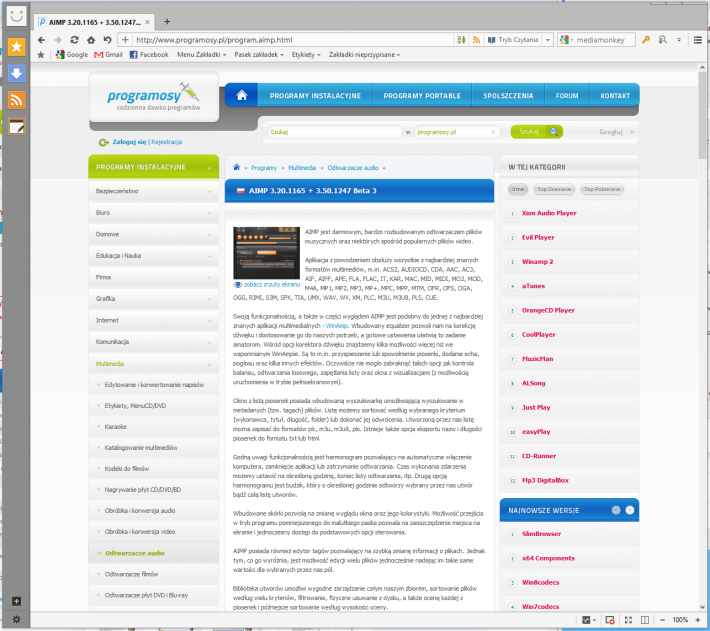The width and height of the screenshot is (710, 631).
Task: Click zobacz zrzuty ekranu link
Action: point(272,285)
